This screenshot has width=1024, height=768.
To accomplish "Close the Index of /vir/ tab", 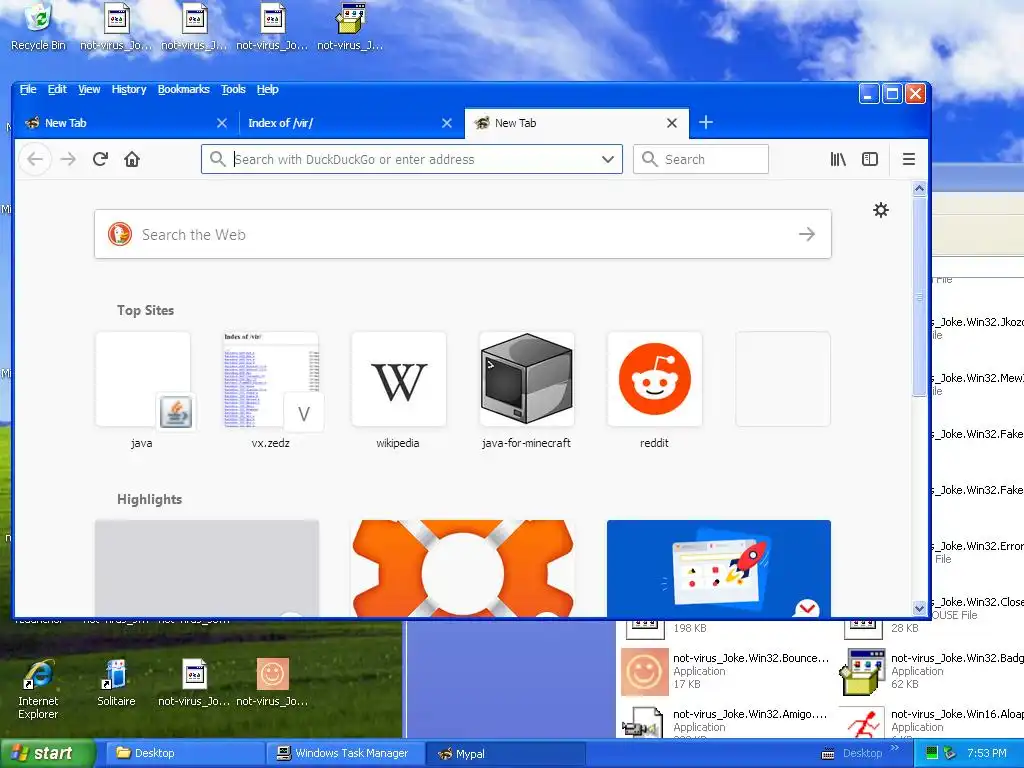I will click(447, 123).
